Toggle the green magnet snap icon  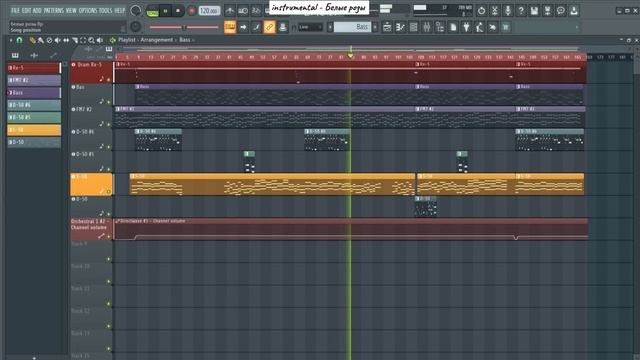[x=19, y=40]
